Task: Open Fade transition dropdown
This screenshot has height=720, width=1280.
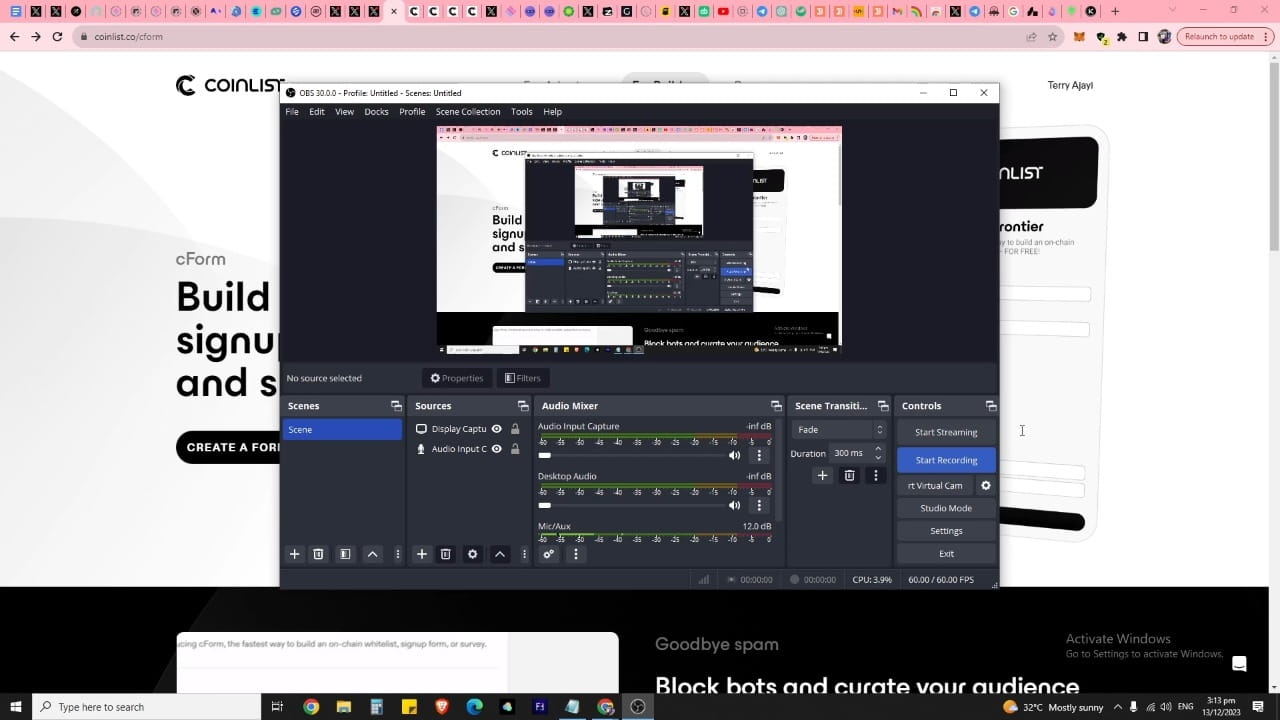Action: tap(839, 430)
